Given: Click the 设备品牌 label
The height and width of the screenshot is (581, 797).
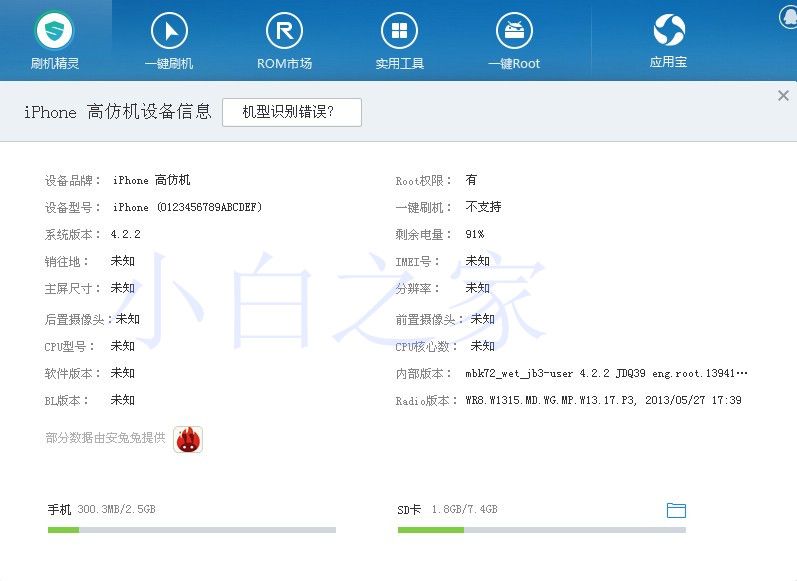Looking at the screenshot, I should pos(72,180).
